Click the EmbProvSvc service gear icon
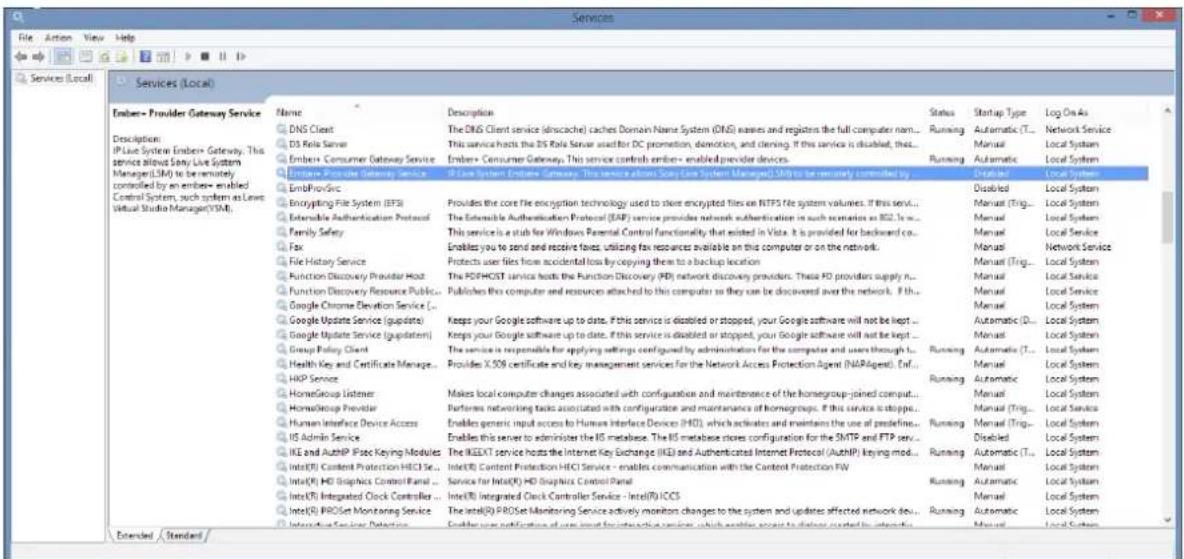1184x559 pixels. click(282, 188)
